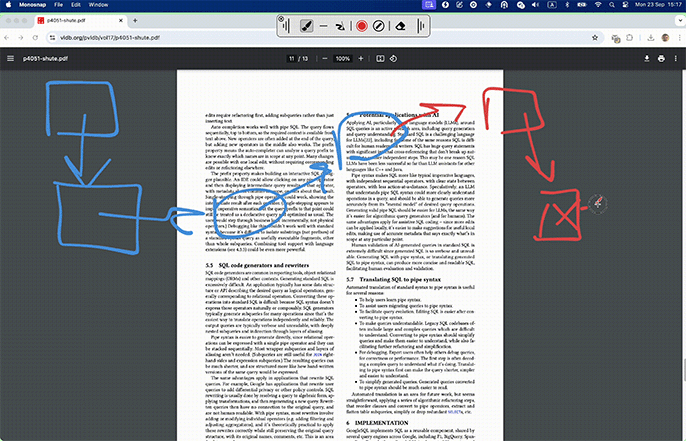Click the PDF page number field
The height and width of the screenshot is (441, 686).
tap(290, 59)
